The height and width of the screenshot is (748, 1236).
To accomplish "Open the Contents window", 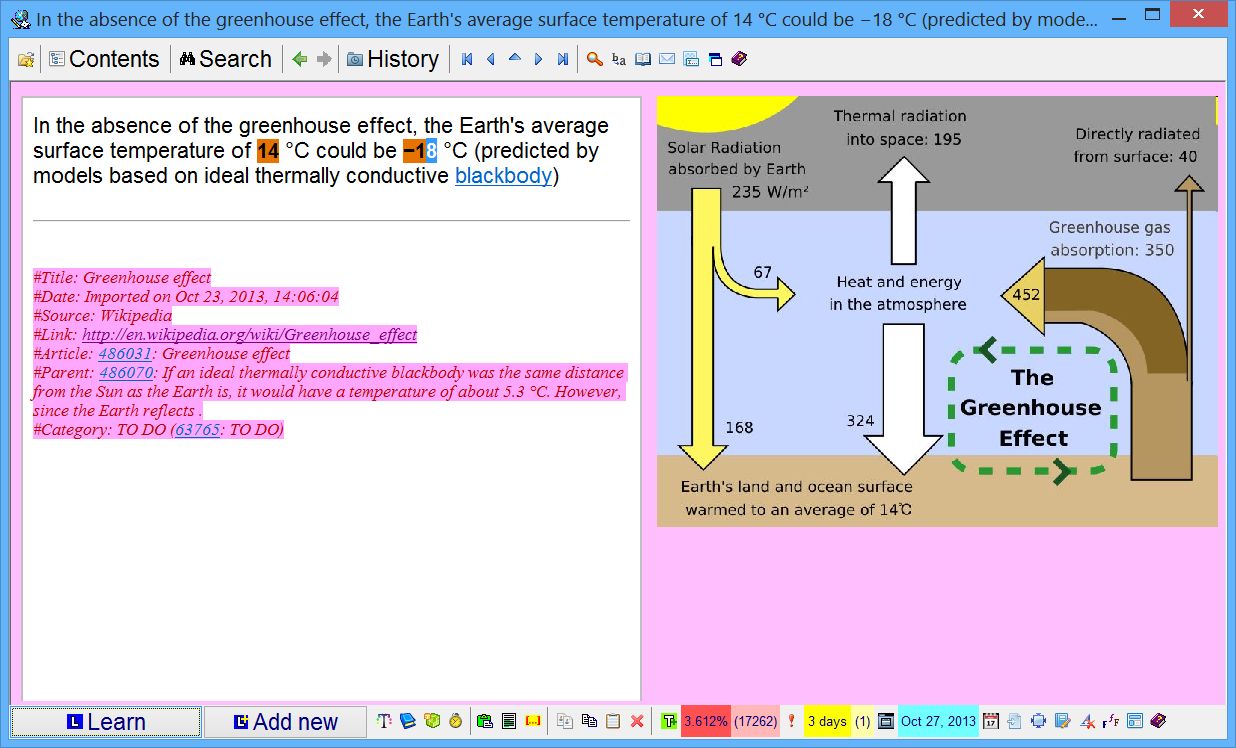I will click(x=104, y=60).
